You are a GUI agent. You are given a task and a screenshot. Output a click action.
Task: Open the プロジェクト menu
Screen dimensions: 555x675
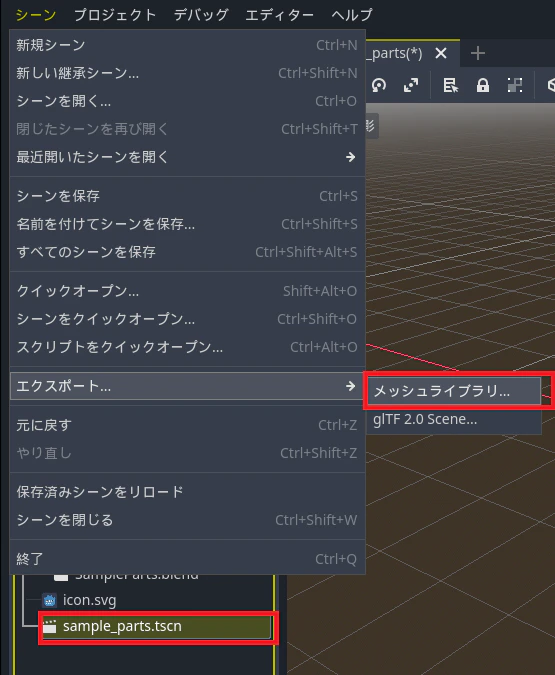[x=115, y=15]
